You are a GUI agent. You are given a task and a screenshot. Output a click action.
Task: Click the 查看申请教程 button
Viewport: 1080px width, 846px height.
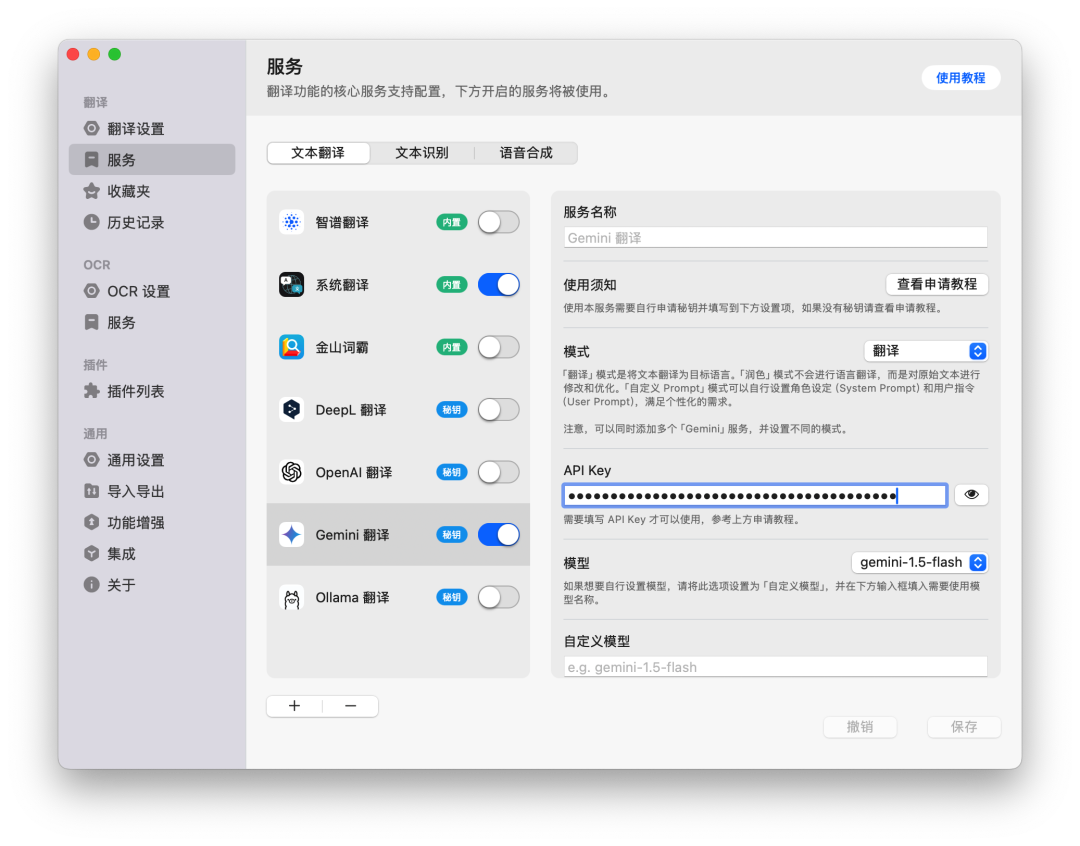(937, 284)
